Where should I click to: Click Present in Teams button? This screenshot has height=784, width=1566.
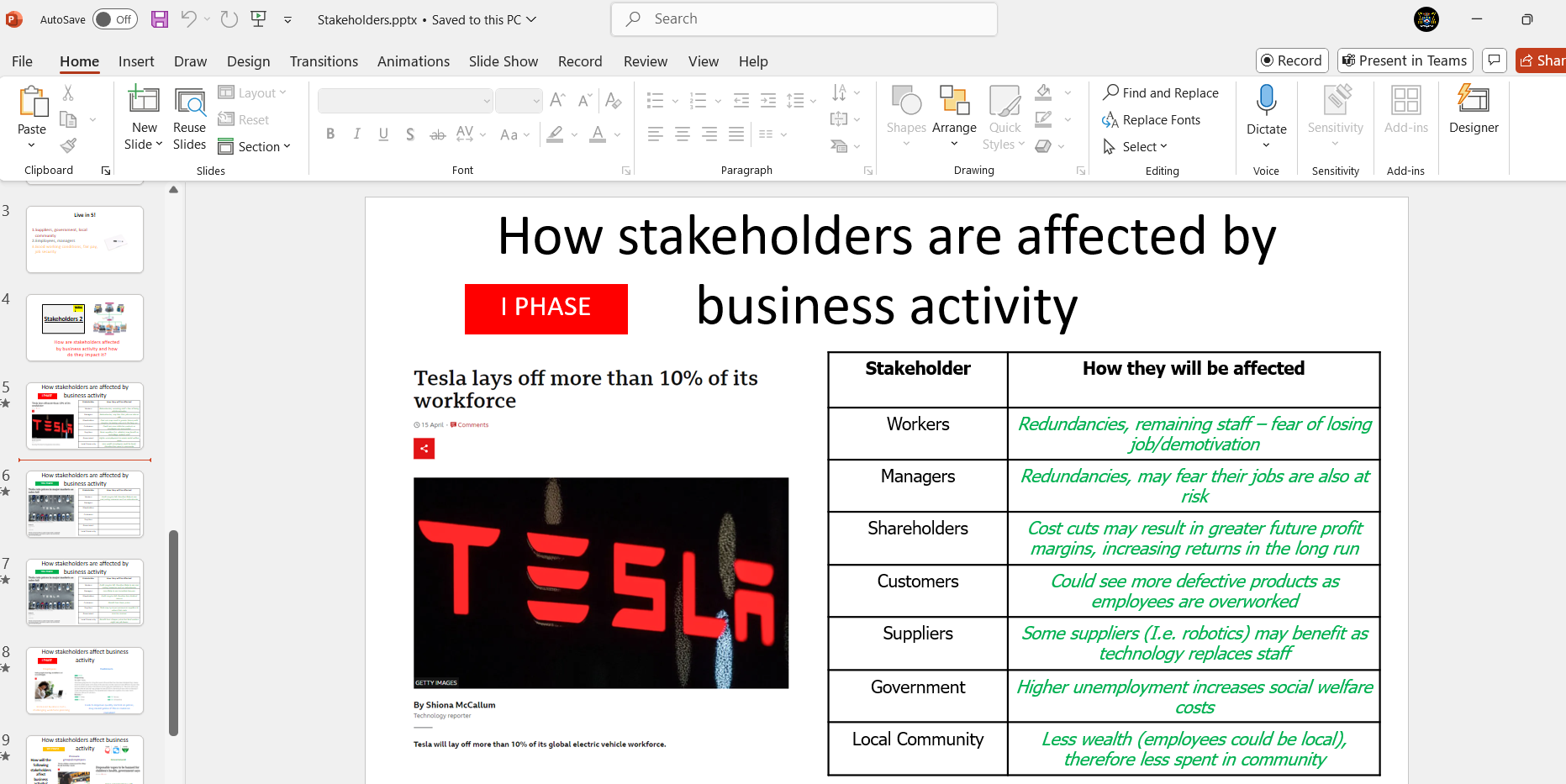click(x=1405, y=61)
